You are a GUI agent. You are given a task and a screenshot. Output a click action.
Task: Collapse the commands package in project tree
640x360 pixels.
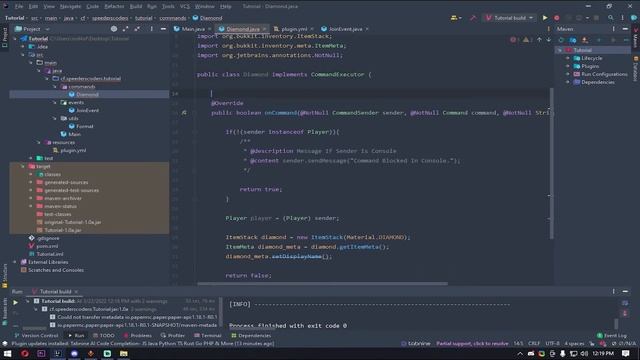coord(55,87)
